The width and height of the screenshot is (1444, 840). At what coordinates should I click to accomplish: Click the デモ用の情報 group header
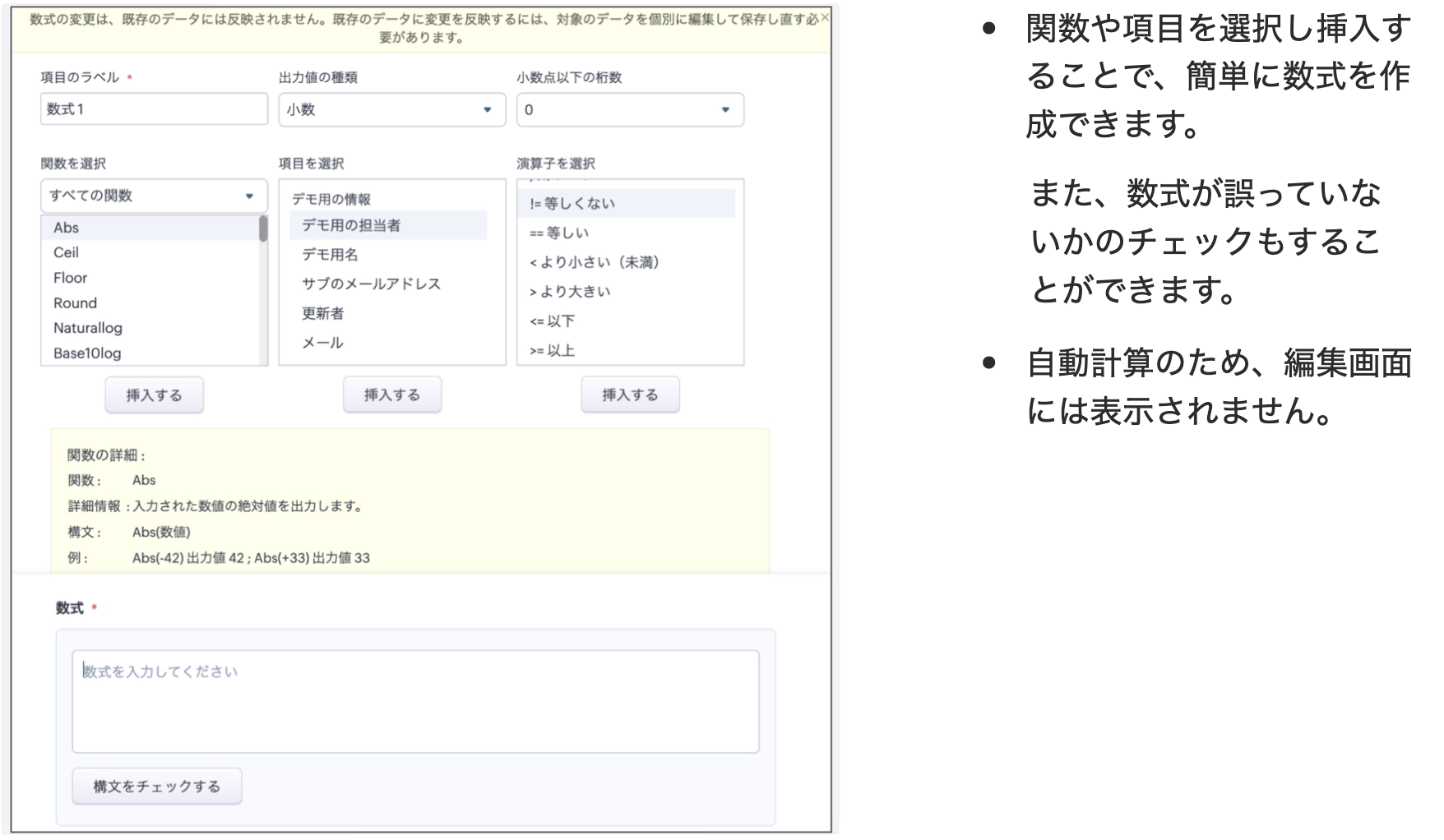point(331,199)
